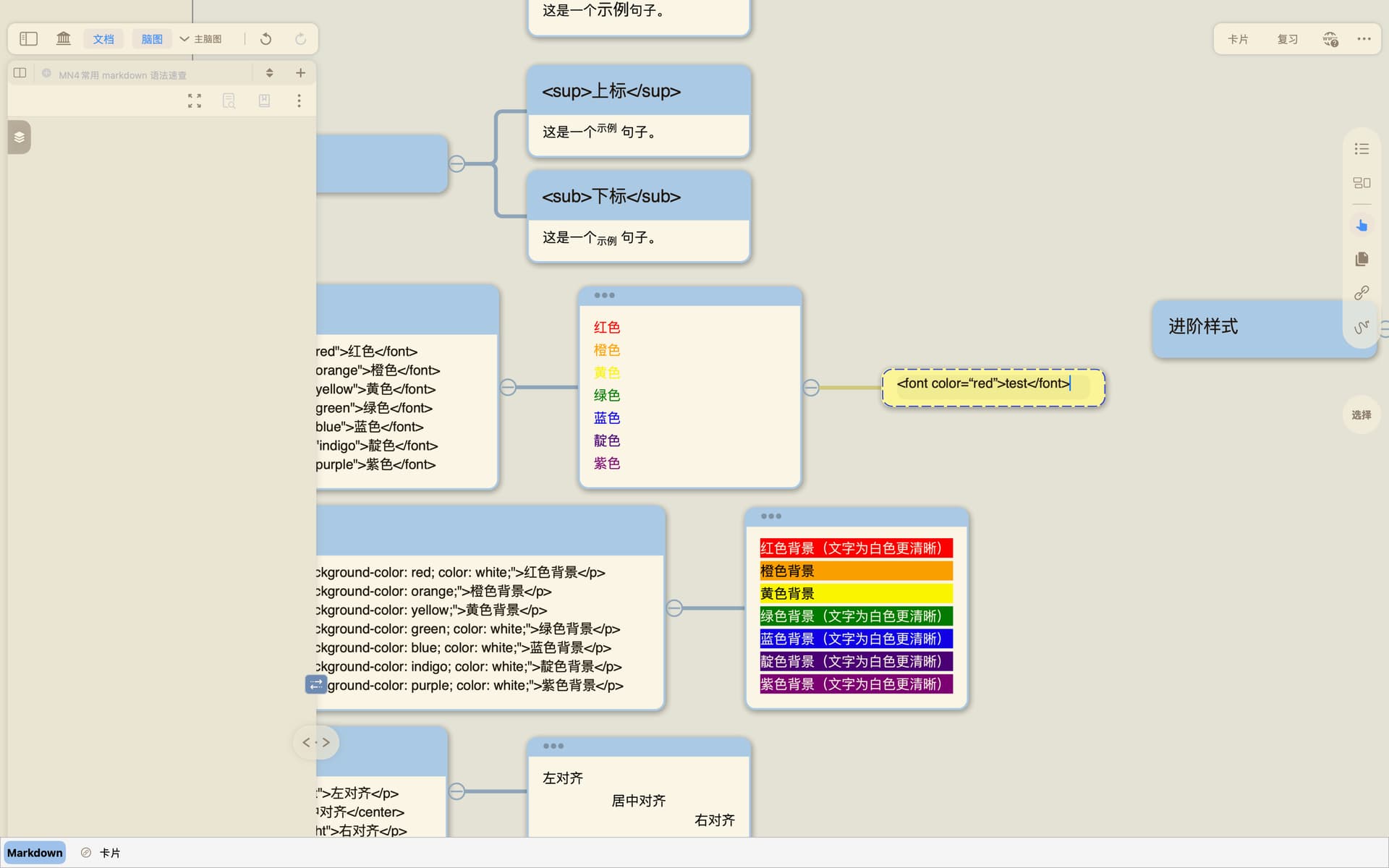Open the layers stack side tab

coord(20,137)
